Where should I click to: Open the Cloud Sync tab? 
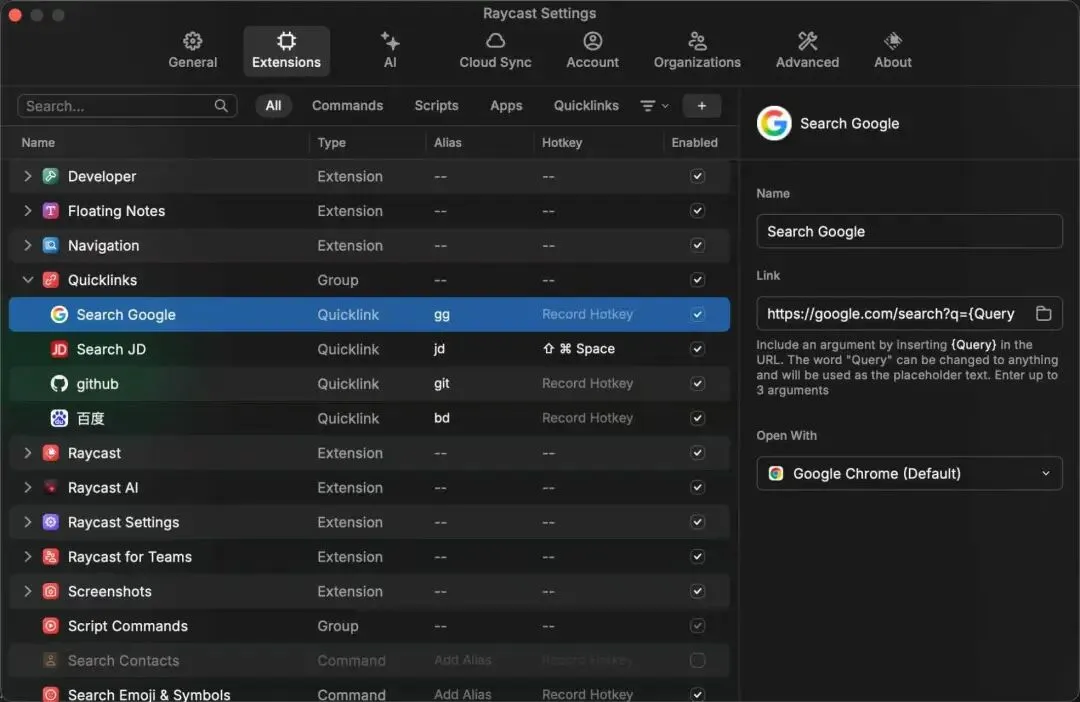click(x=495, y=50)
